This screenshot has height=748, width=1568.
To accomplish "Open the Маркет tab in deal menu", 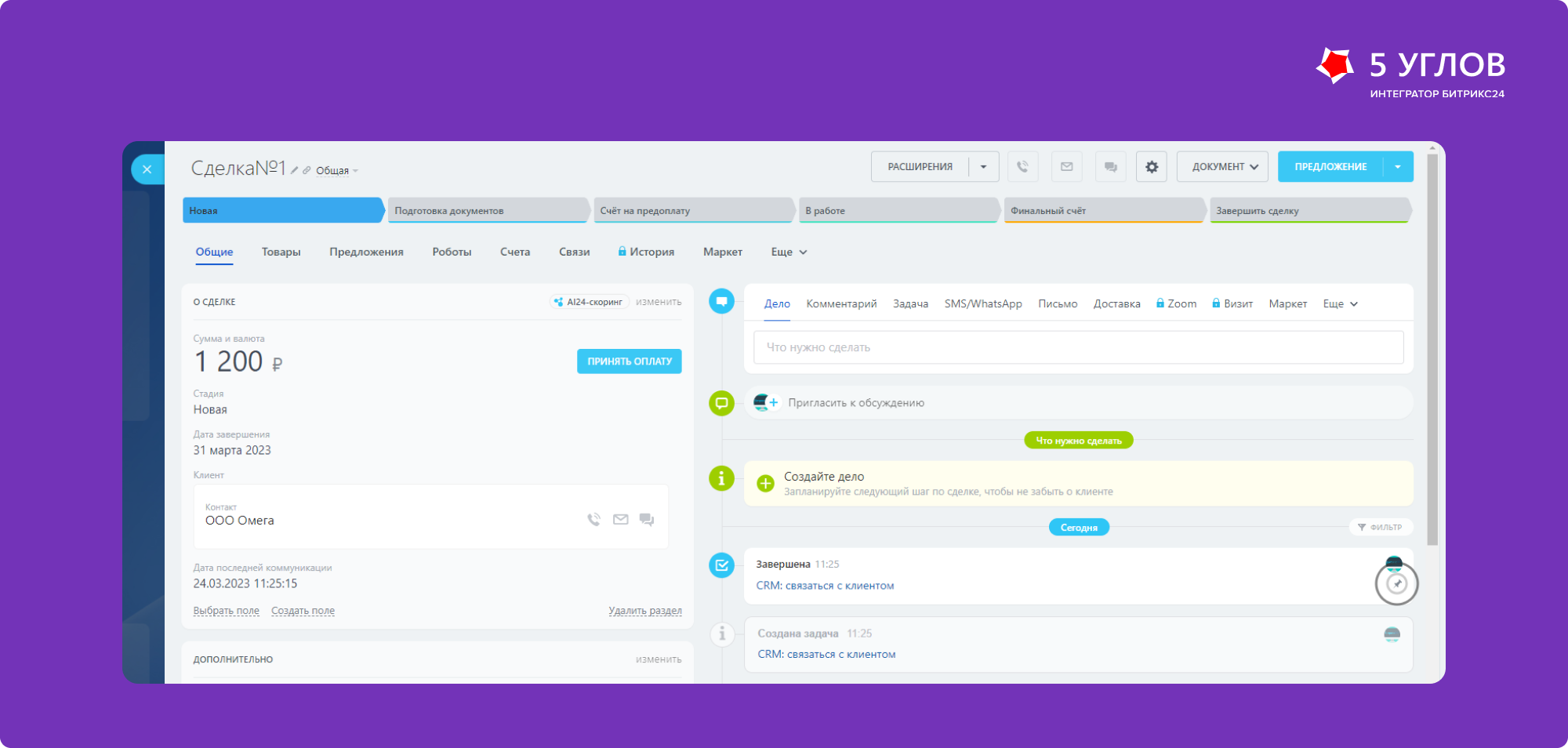I will pos(722,252).
